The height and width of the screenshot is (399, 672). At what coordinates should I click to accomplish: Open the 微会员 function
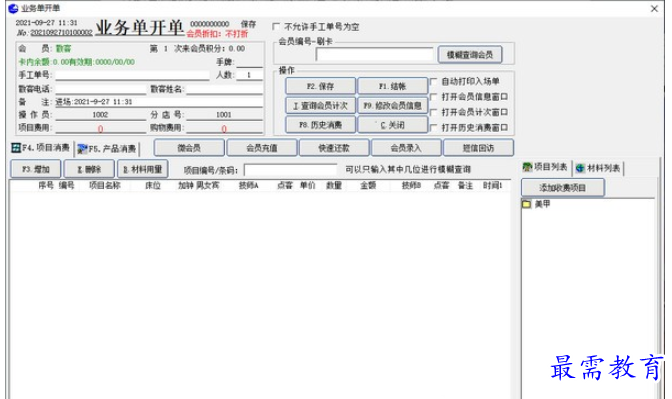pyautogui.click(x=189, y=148)
